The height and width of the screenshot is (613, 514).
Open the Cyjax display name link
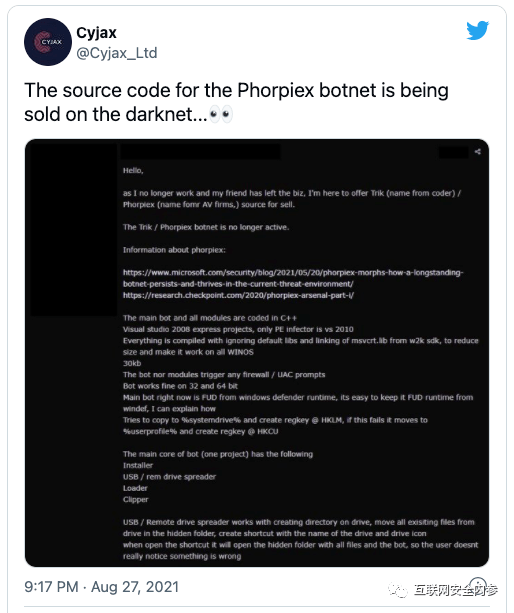pyautogui.click(x=96, y=32)
